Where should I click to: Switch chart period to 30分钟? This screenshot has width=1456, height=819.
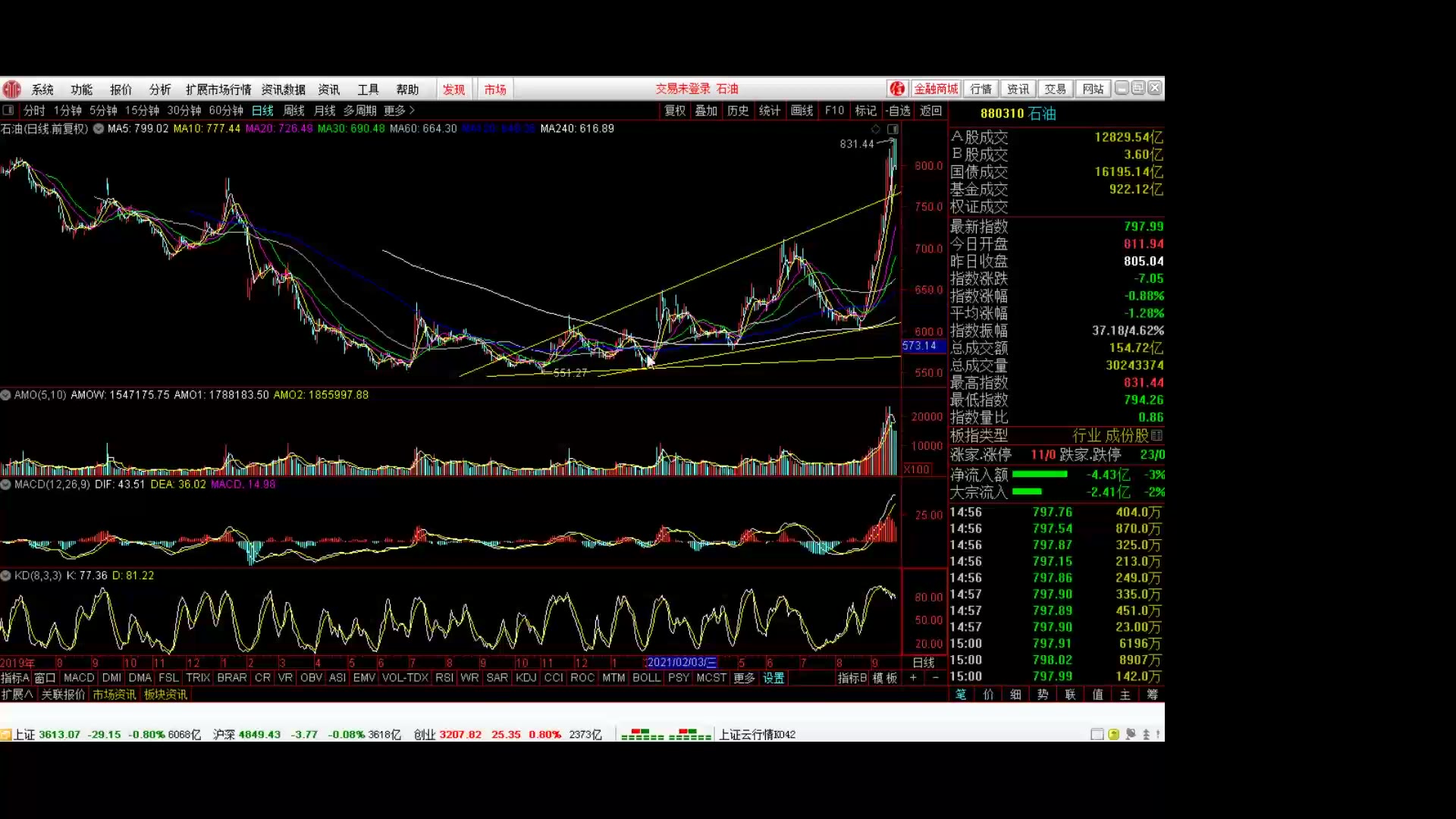point(184,111)
